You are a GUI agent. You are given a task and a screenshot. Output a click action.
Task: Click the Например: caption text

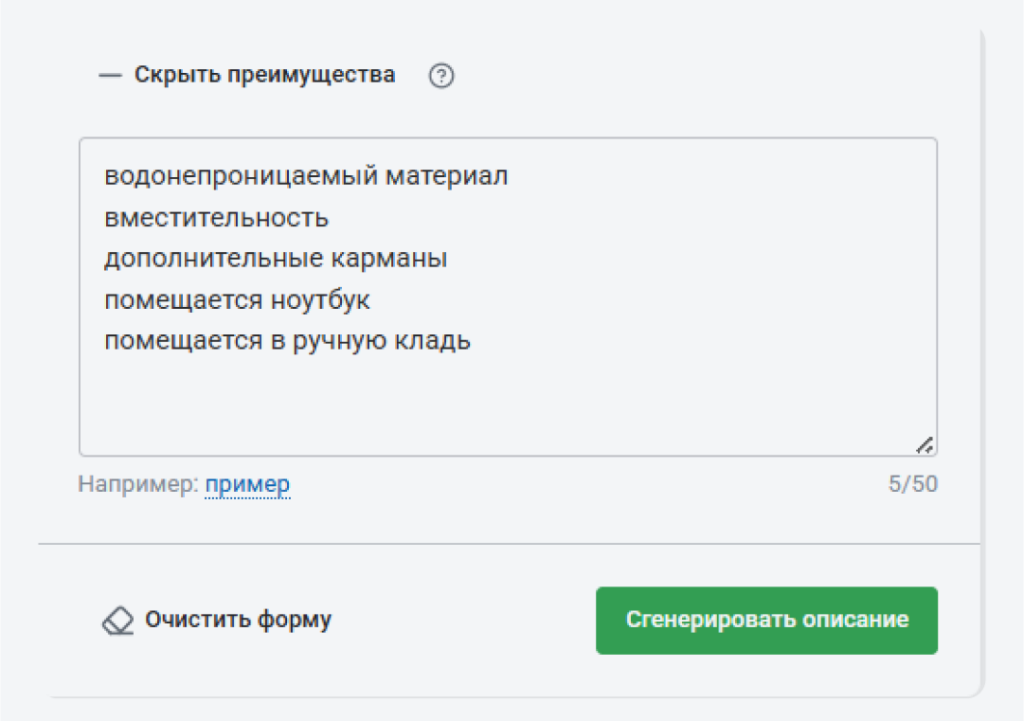click(140, 483)
